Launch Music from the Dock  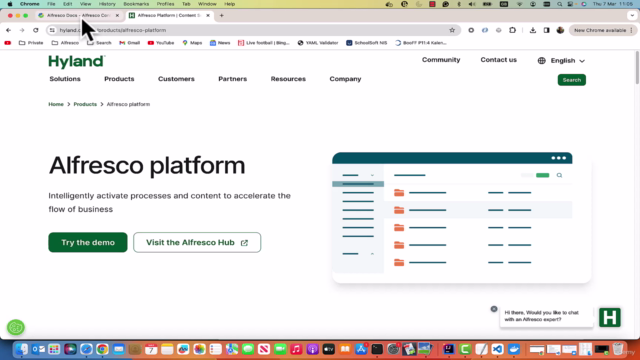click(296, 349)
